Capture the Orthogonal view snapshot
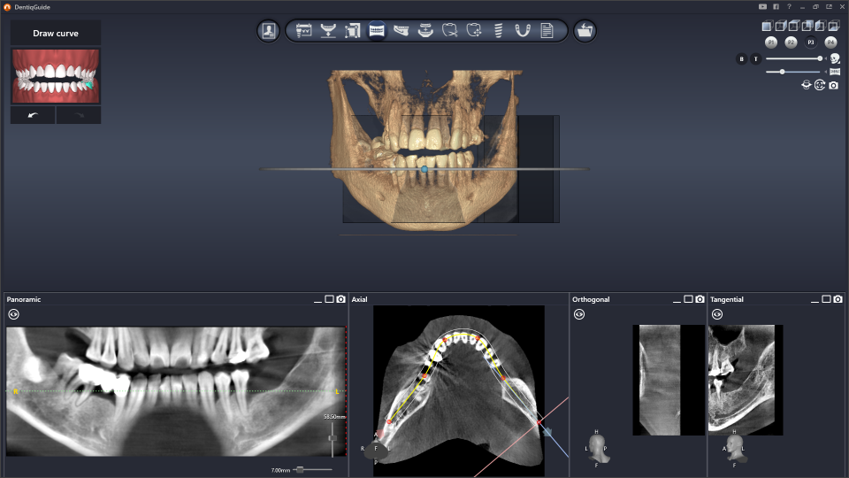This screenshot has height=478, width=849. pyautogui.click(x=700, y=299)
